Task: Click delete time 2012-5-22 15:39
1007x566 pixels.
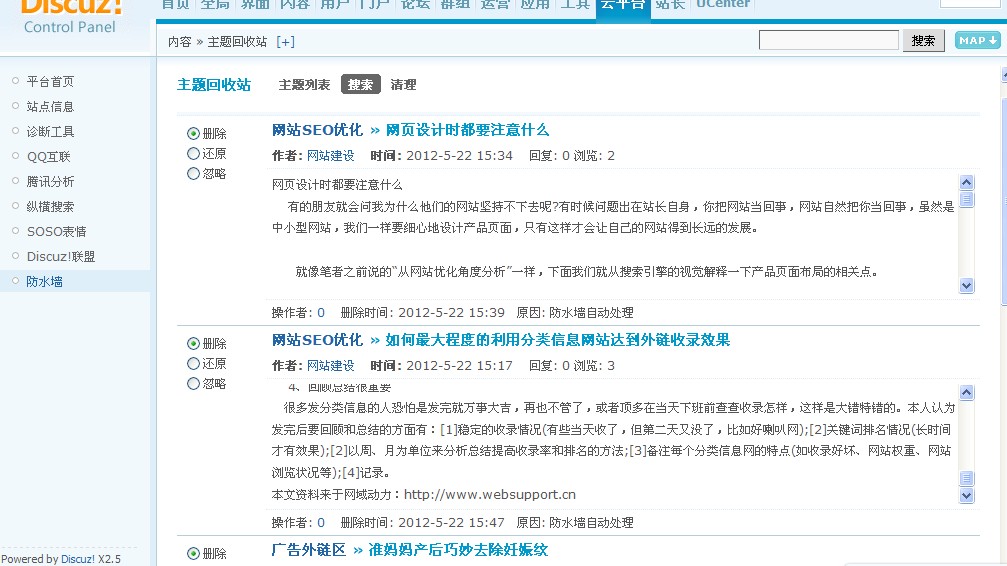Action: [451, 313]
